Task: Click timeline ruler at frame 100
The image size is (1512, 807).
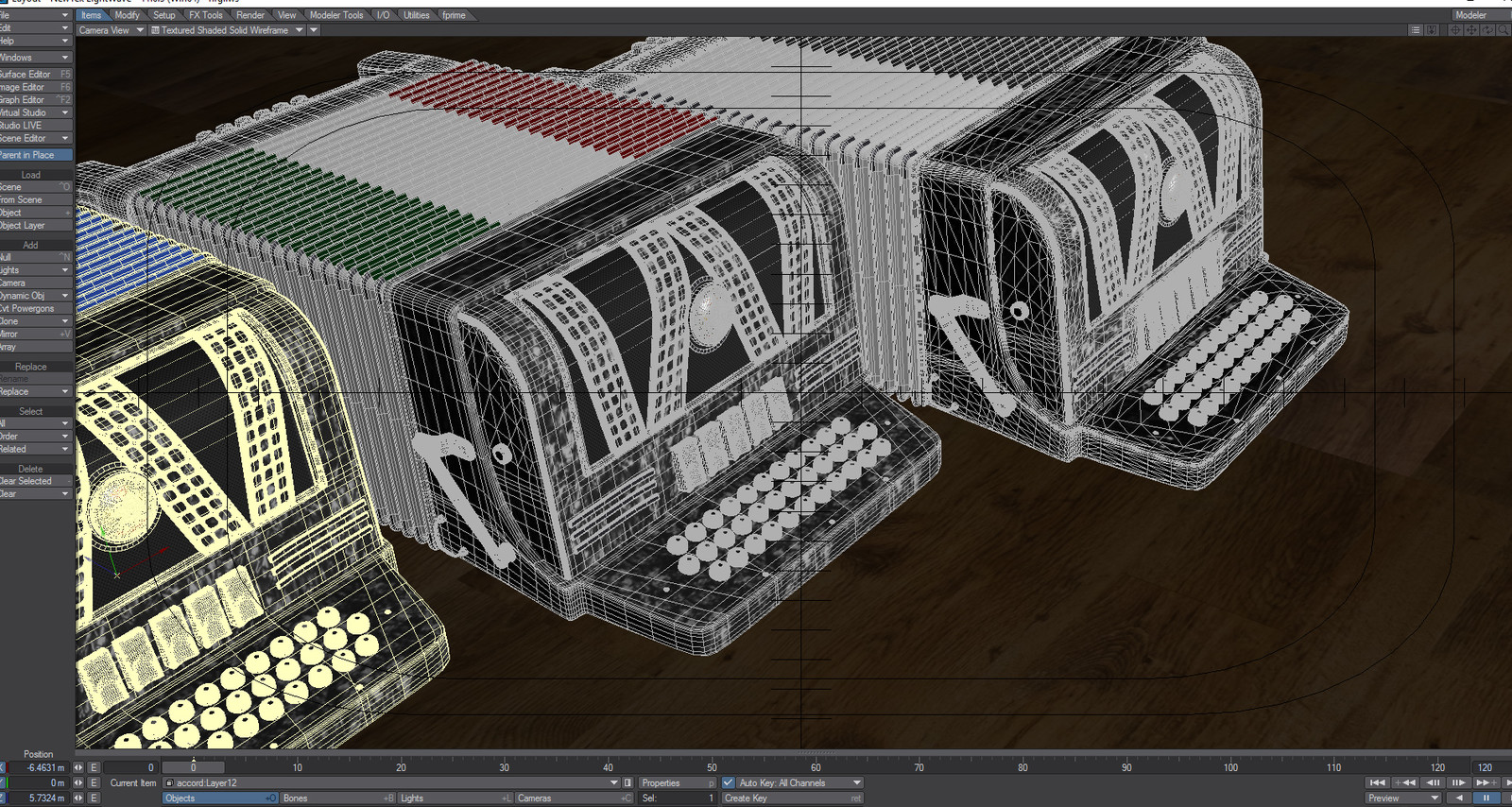Action: (1230, 767)
